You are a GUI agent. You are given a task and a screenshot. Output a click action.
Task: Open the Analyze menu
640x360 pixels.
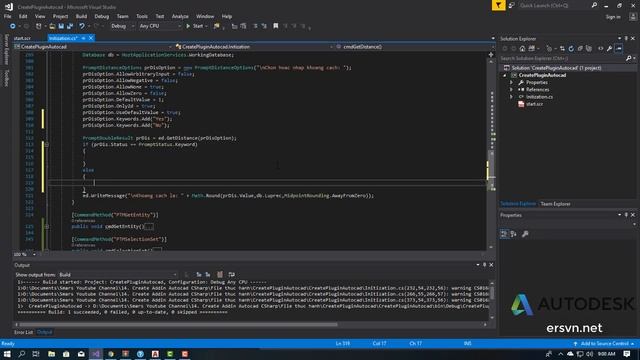click(x=180, y=16)
